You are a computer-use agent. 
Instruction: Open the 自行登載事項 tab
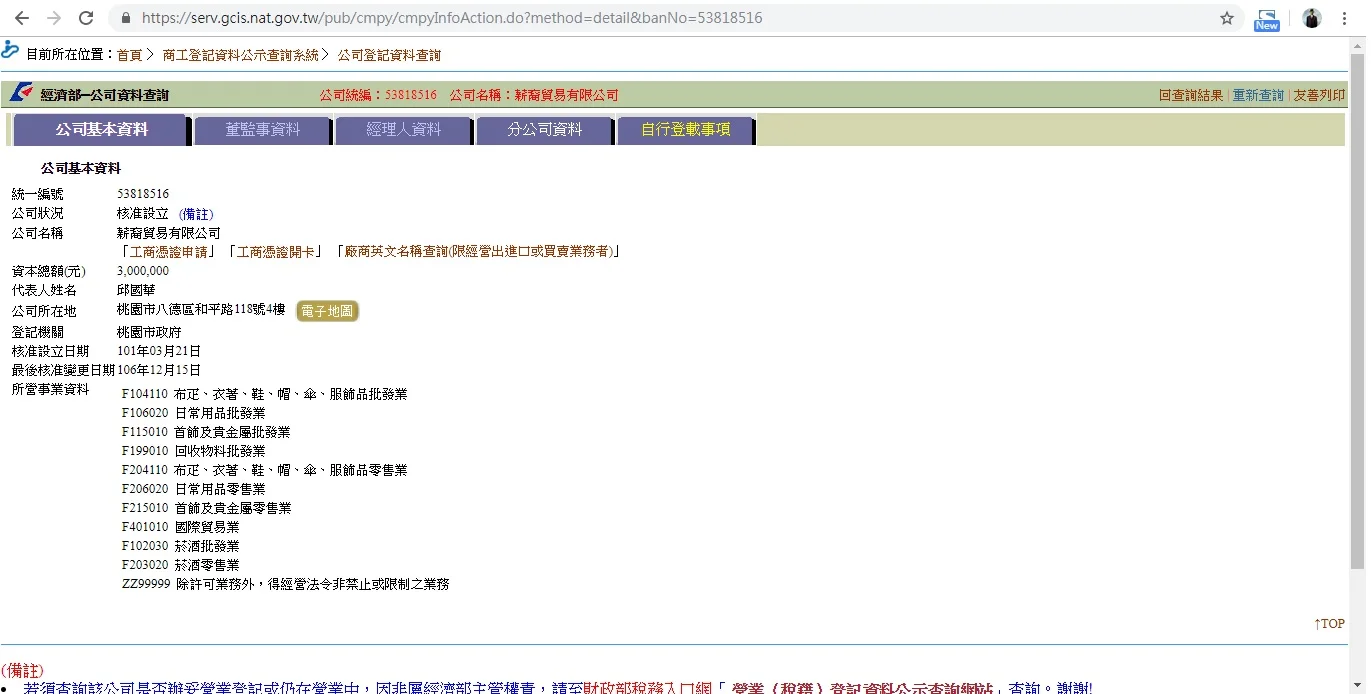[x=685, y=130]
